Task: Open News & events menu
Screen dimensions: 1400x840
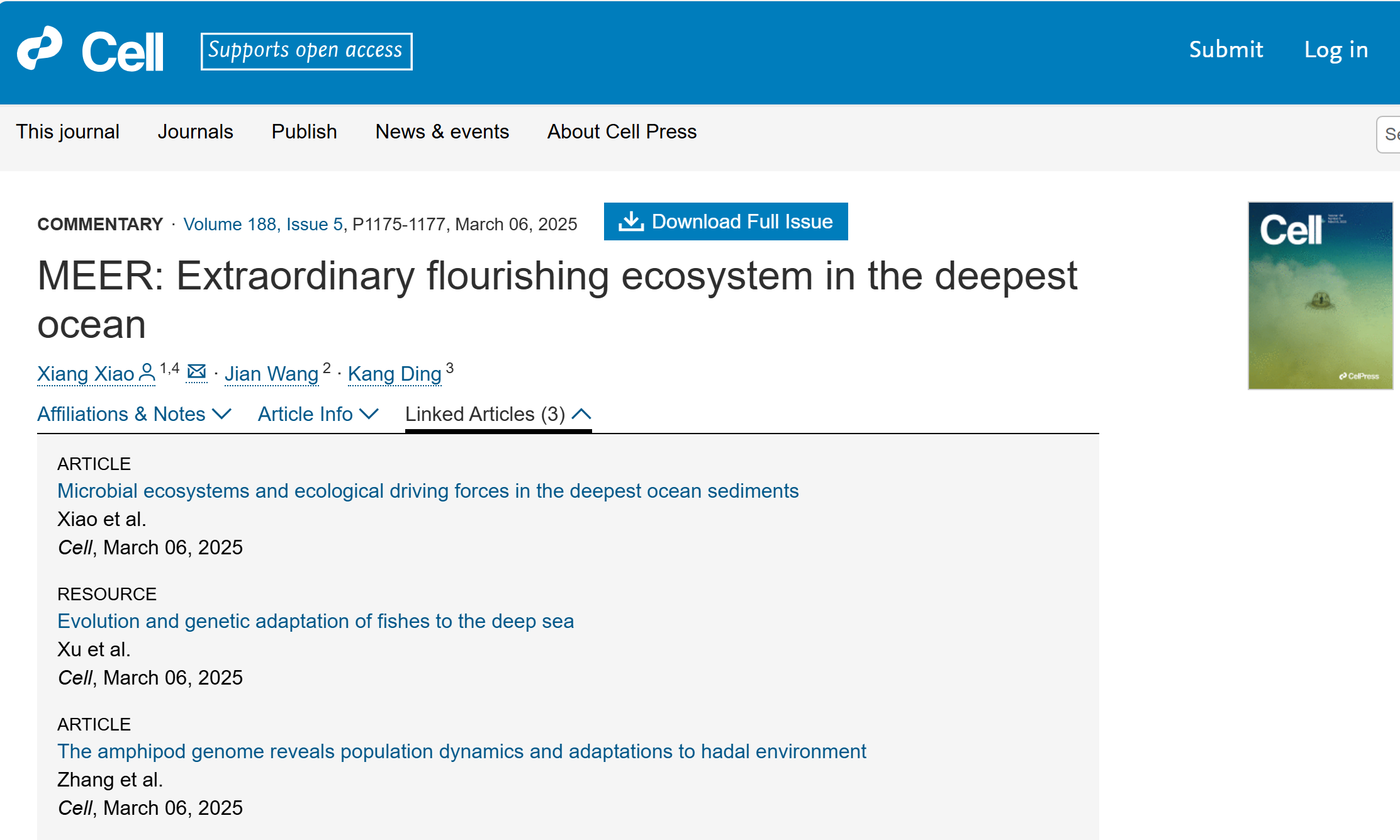Action: tap(442, 132)
